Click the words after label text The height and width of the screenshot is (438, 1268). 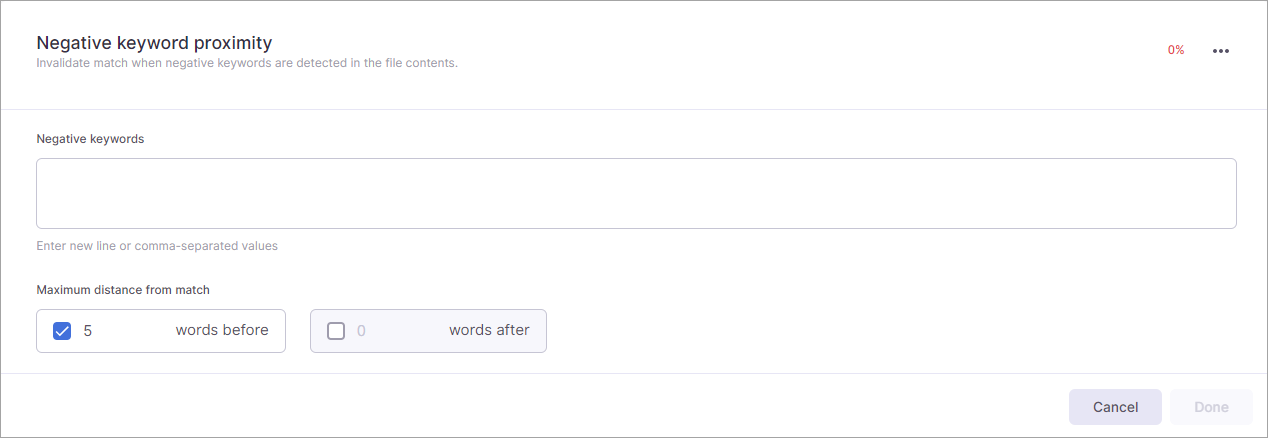(489, 330)
